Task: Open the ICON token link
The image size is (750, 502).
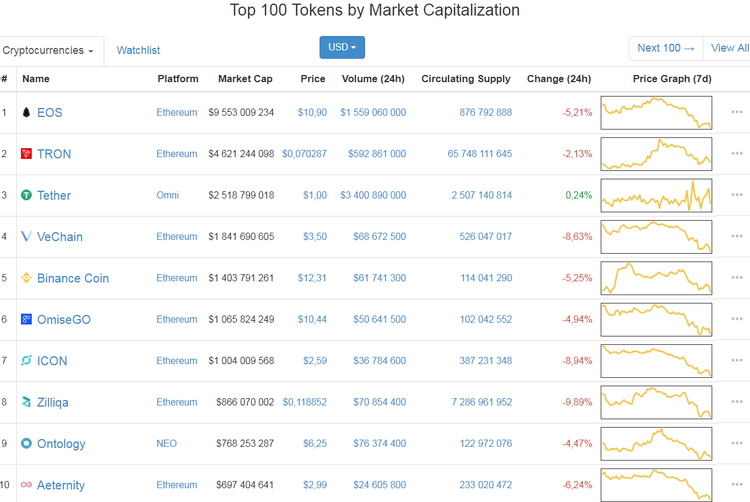Action: pos(52,361)
